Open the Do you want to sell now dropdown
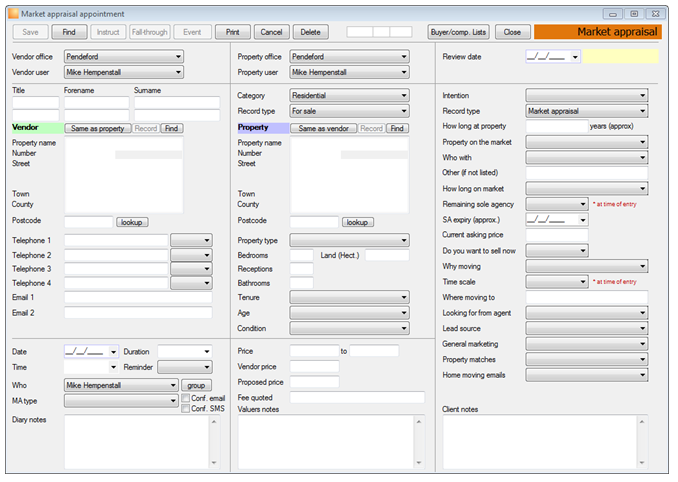 pyautogui.click(x=557, y=251)
